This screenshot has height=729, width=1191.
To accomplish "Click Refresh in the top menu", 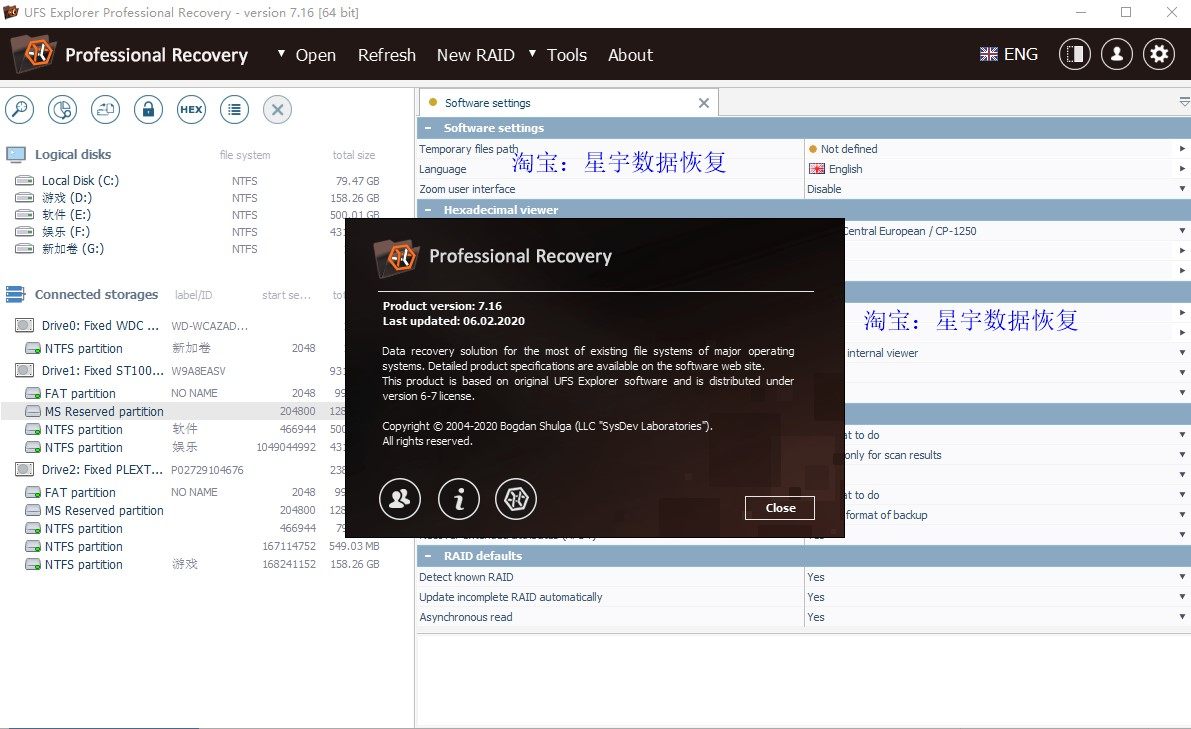I will (x=387, y=55).
